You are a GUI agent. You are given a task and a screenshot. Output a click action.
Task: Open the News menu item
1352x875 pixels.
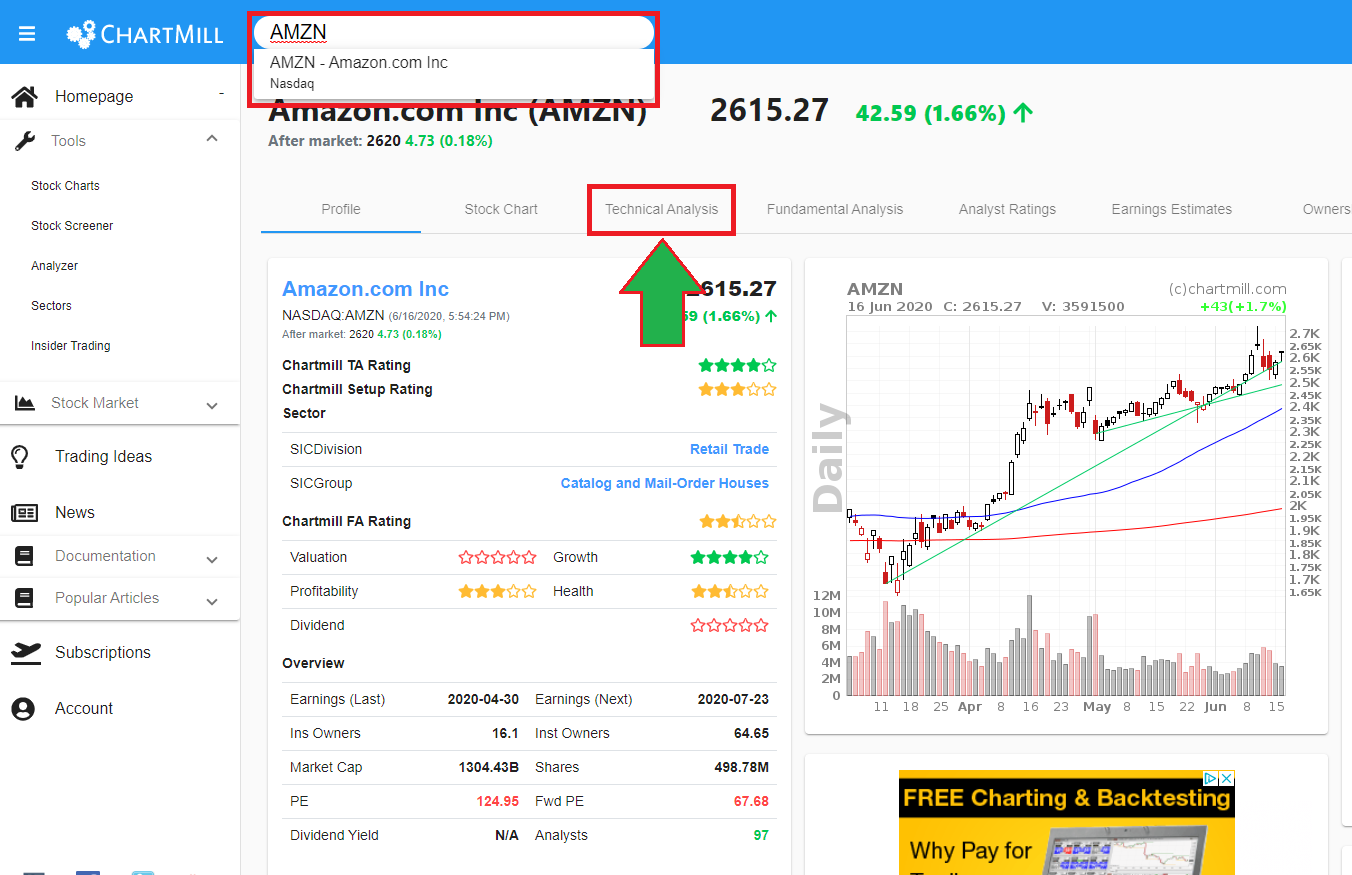tap(75, 513)
